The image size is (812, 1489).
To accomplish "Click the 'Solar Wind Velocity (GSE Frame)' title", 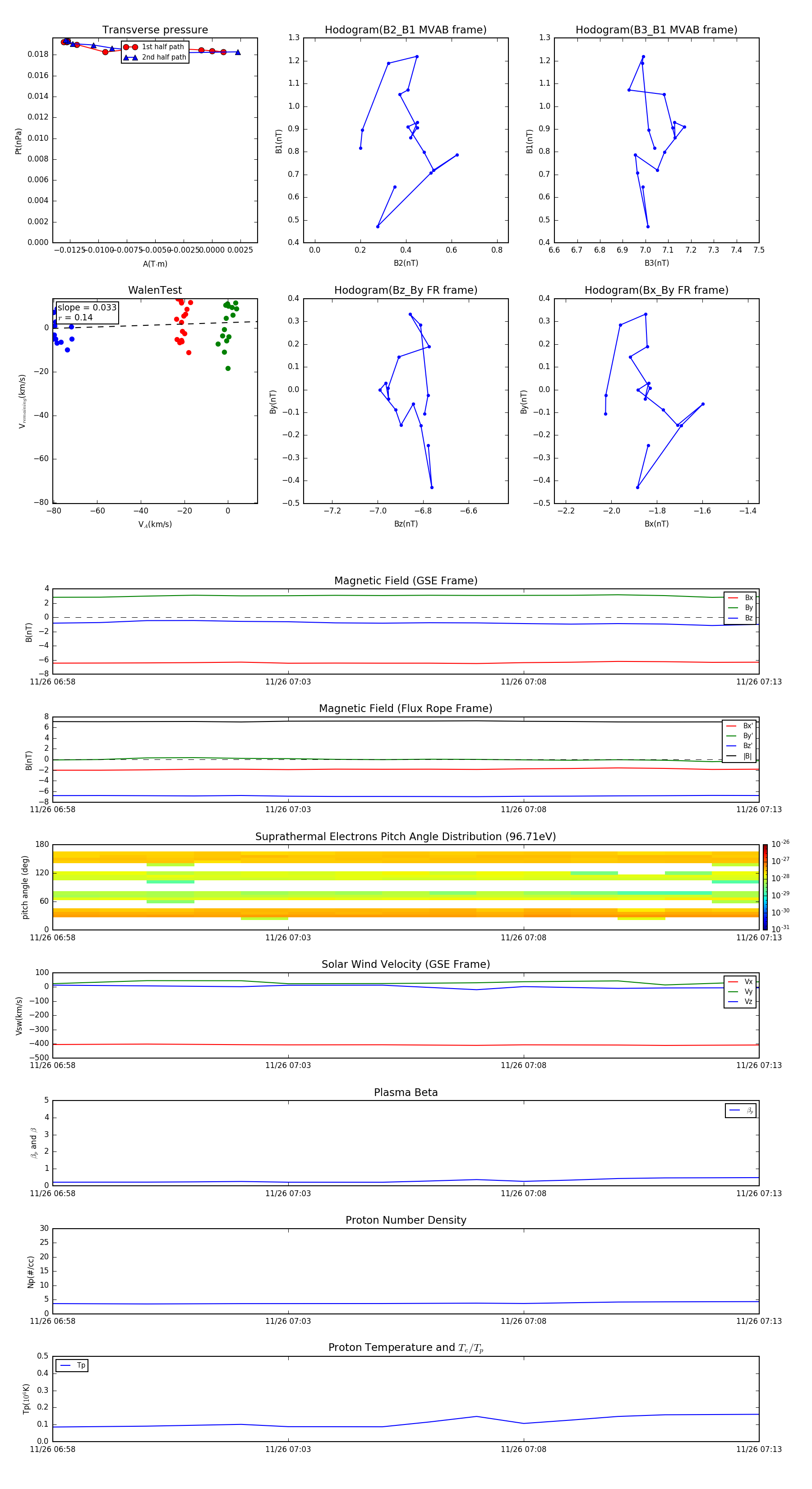I will (406, 965).
